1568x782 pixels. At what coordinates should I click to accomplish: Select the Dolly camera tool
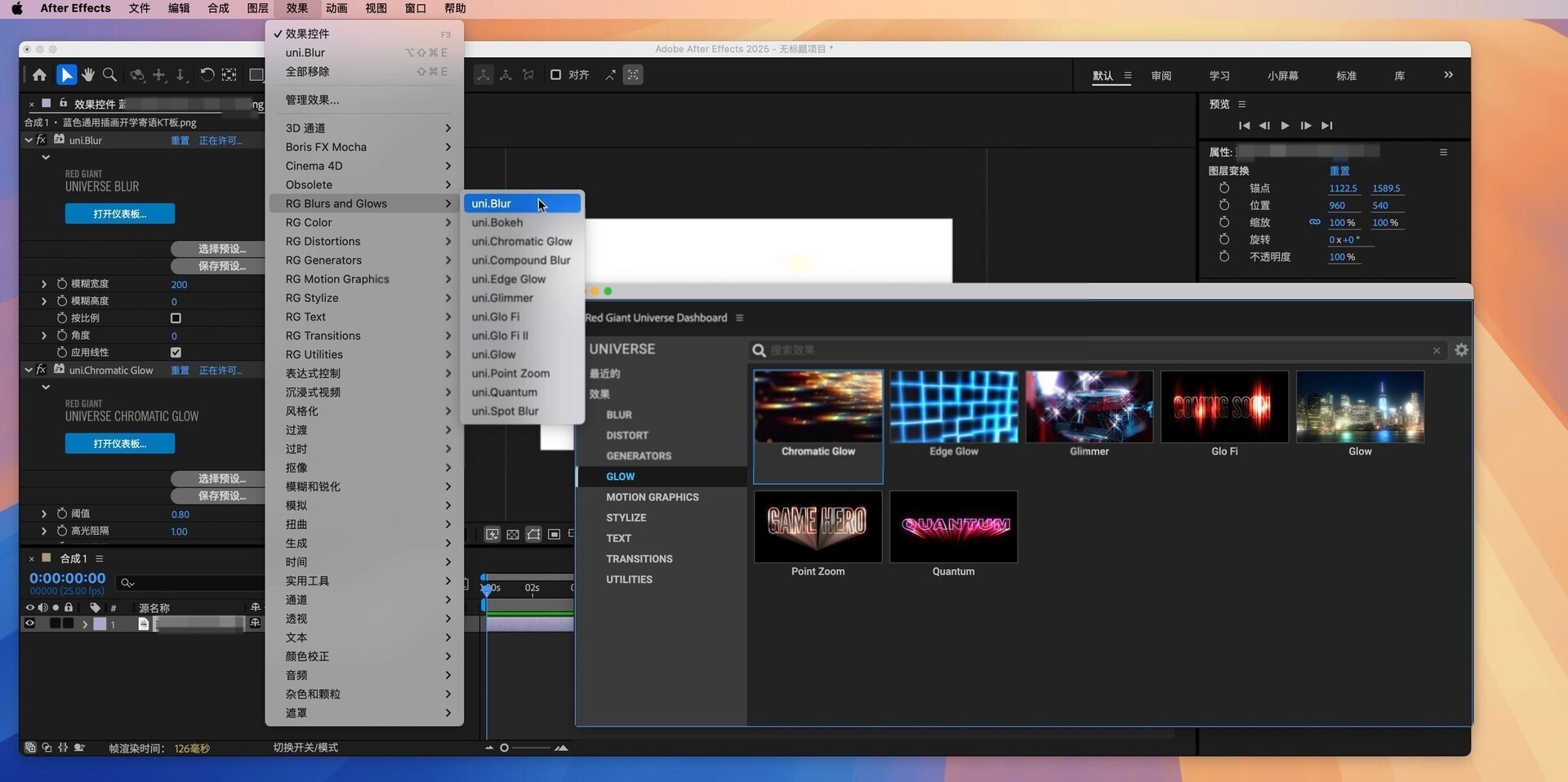(x=180, y=75)
